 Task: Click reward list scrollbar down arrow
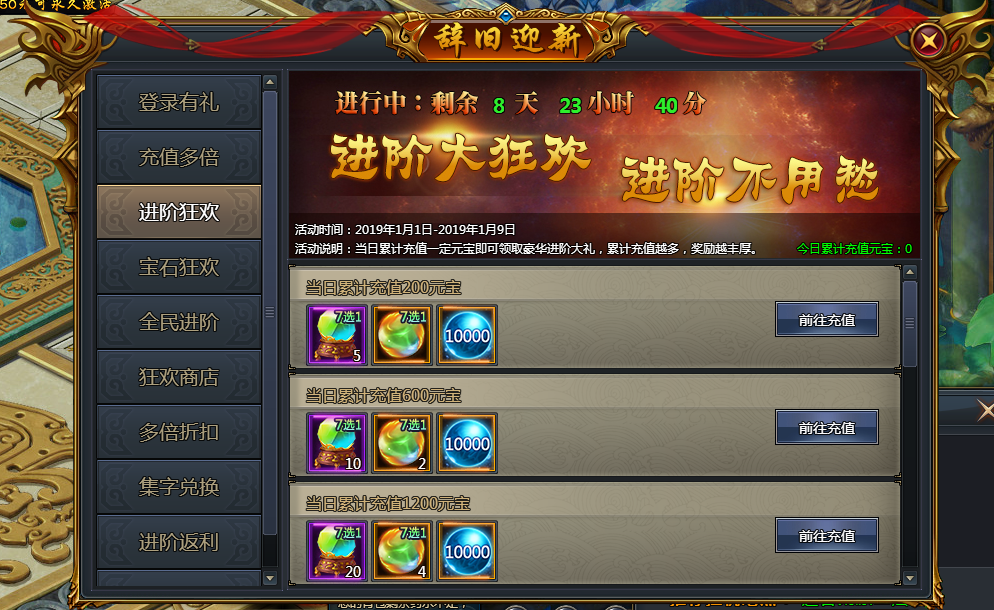pos(910,578)
